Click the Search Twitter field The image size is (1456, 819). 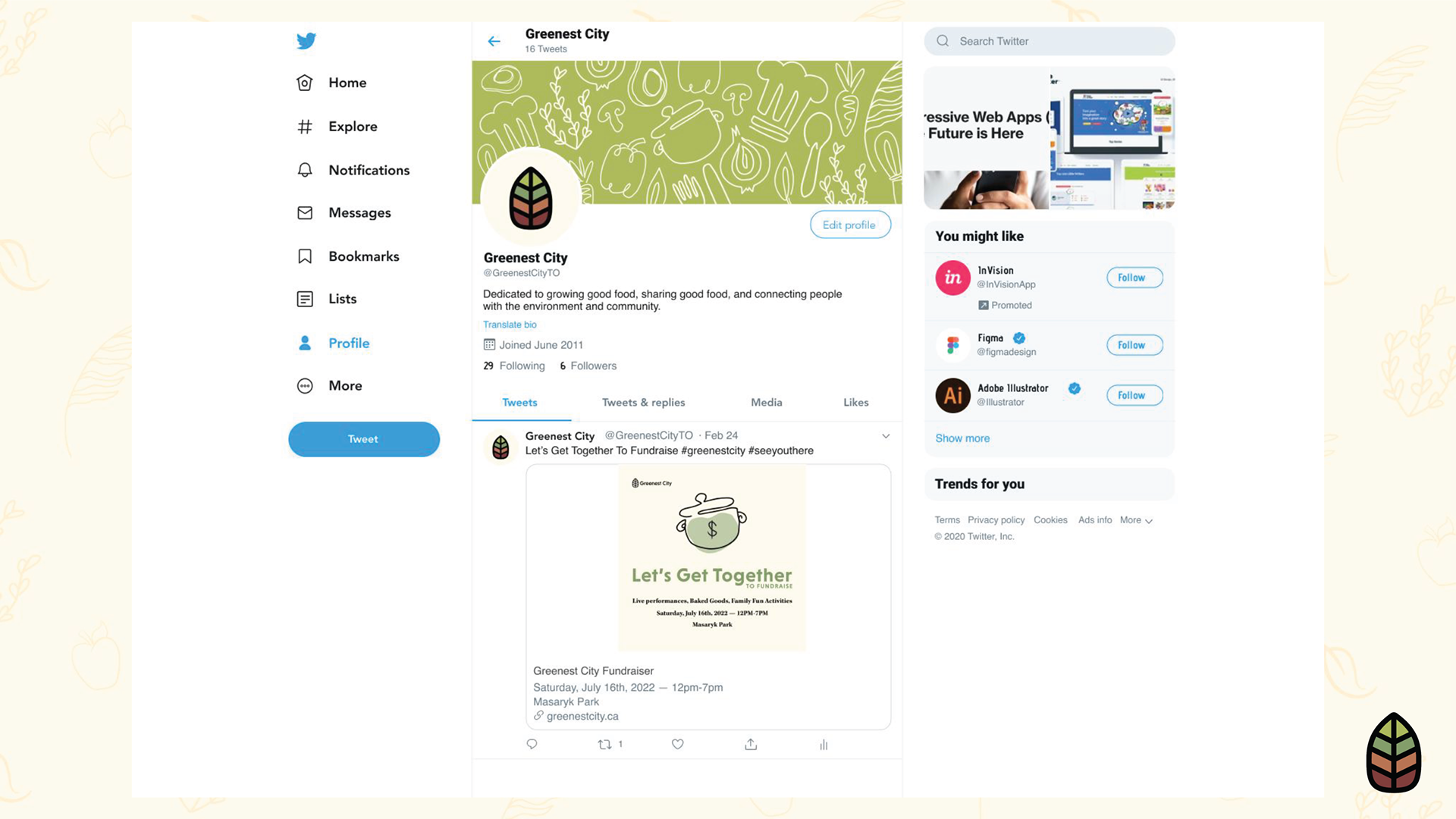click(x=1050, y=41)
